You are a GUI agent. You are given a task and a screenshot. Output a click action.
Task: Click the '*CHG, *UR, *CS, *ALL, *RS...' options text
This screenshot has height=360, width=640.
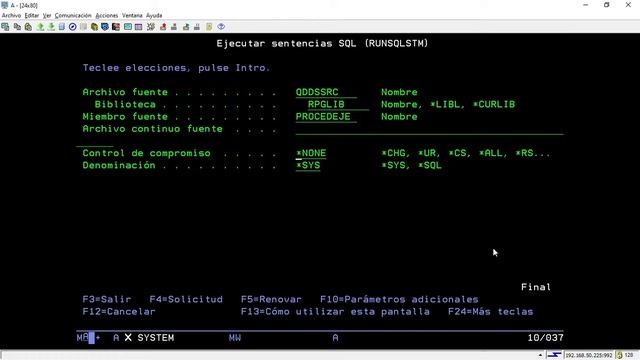point(466,153)
